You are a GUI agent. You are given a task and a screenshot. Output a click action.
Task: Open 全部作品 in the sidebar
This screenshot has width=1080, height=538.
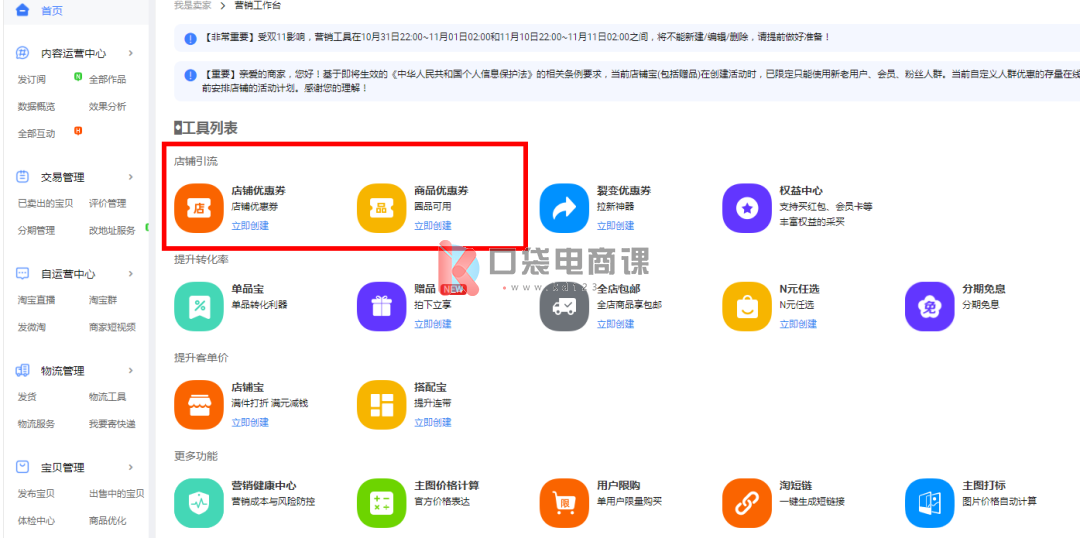pos(107,79)
